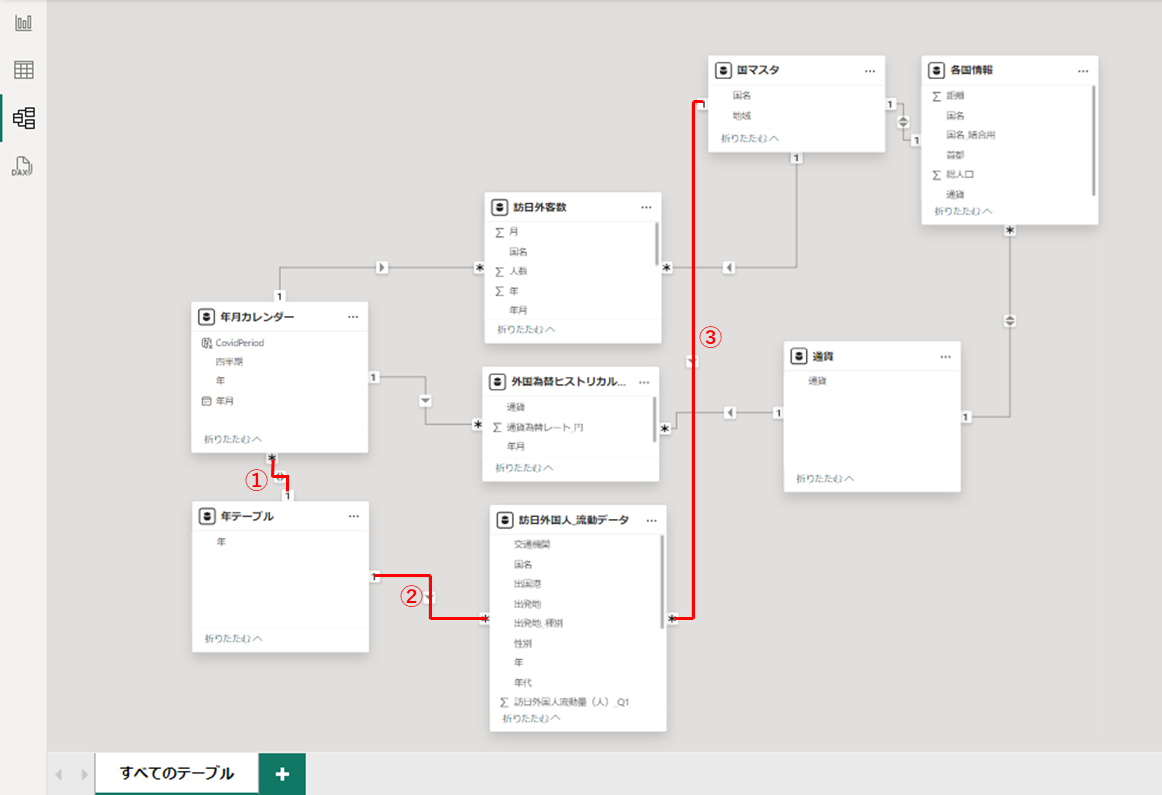Click the 外国為替ヒストリカル table header icon
The image size is (1162, 795).
pos(497,382)
